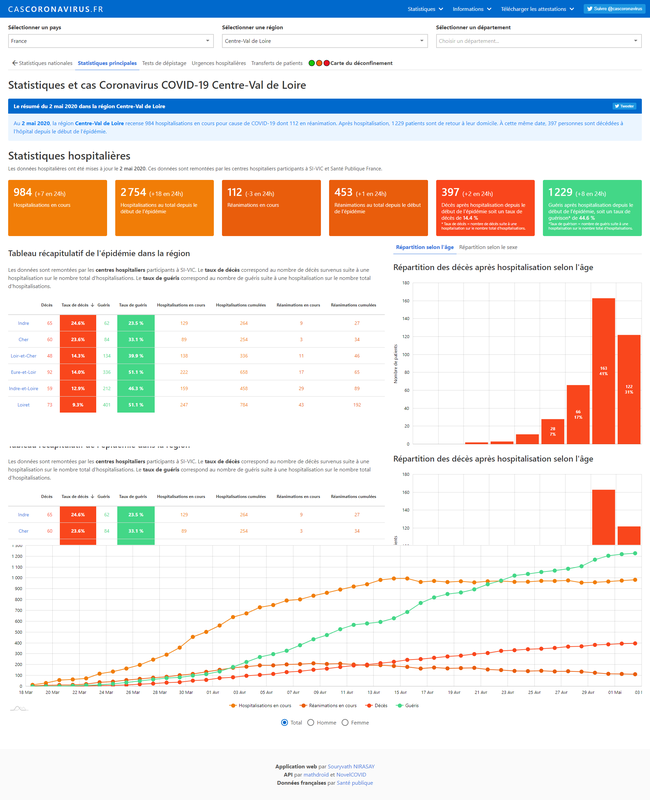Open the Choisir un département dropdown

(x=539, y=41)
